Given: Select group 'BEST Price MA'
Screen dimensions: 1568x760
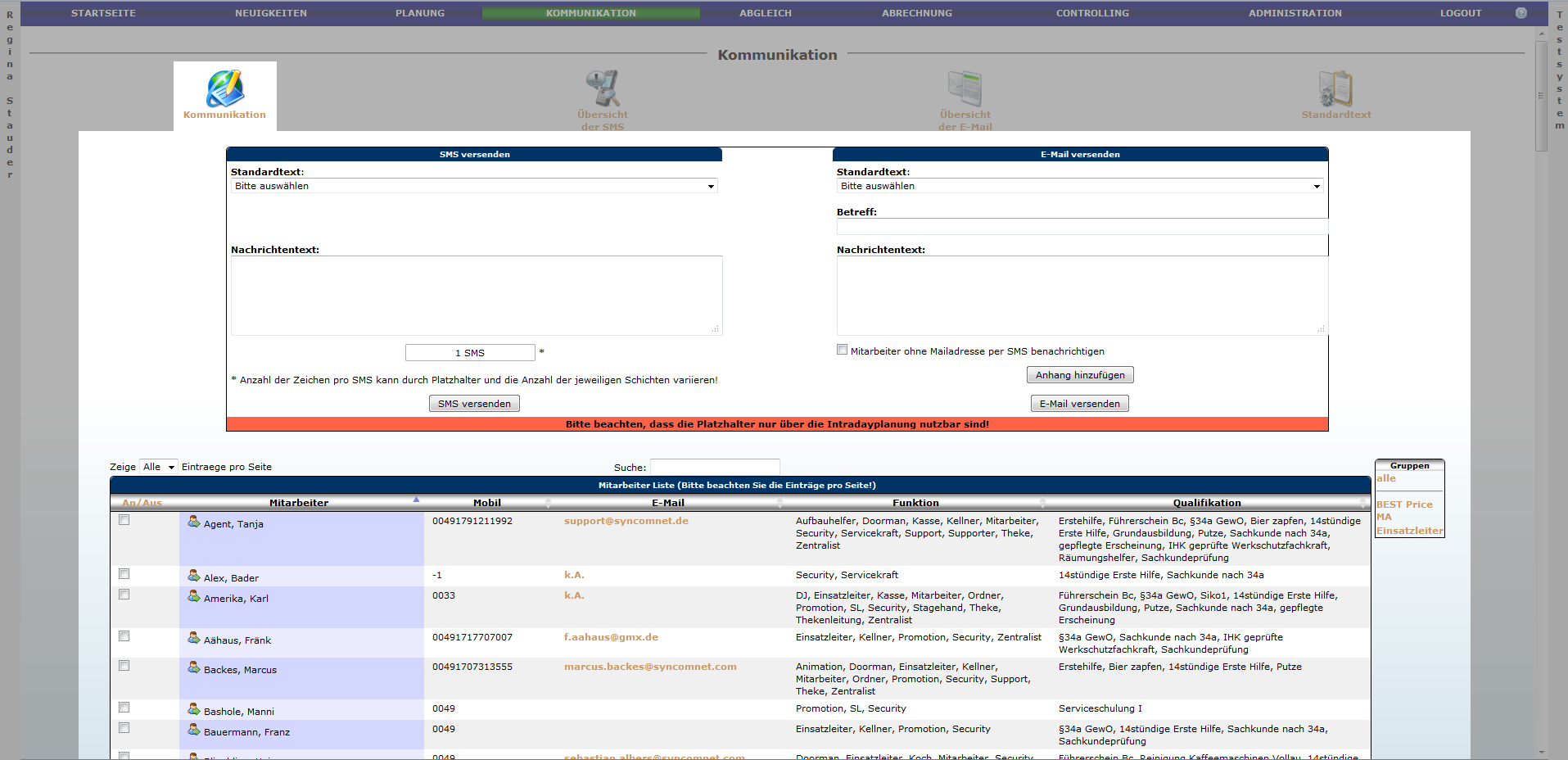Looking at the screenshot, I should (1404, 510).
